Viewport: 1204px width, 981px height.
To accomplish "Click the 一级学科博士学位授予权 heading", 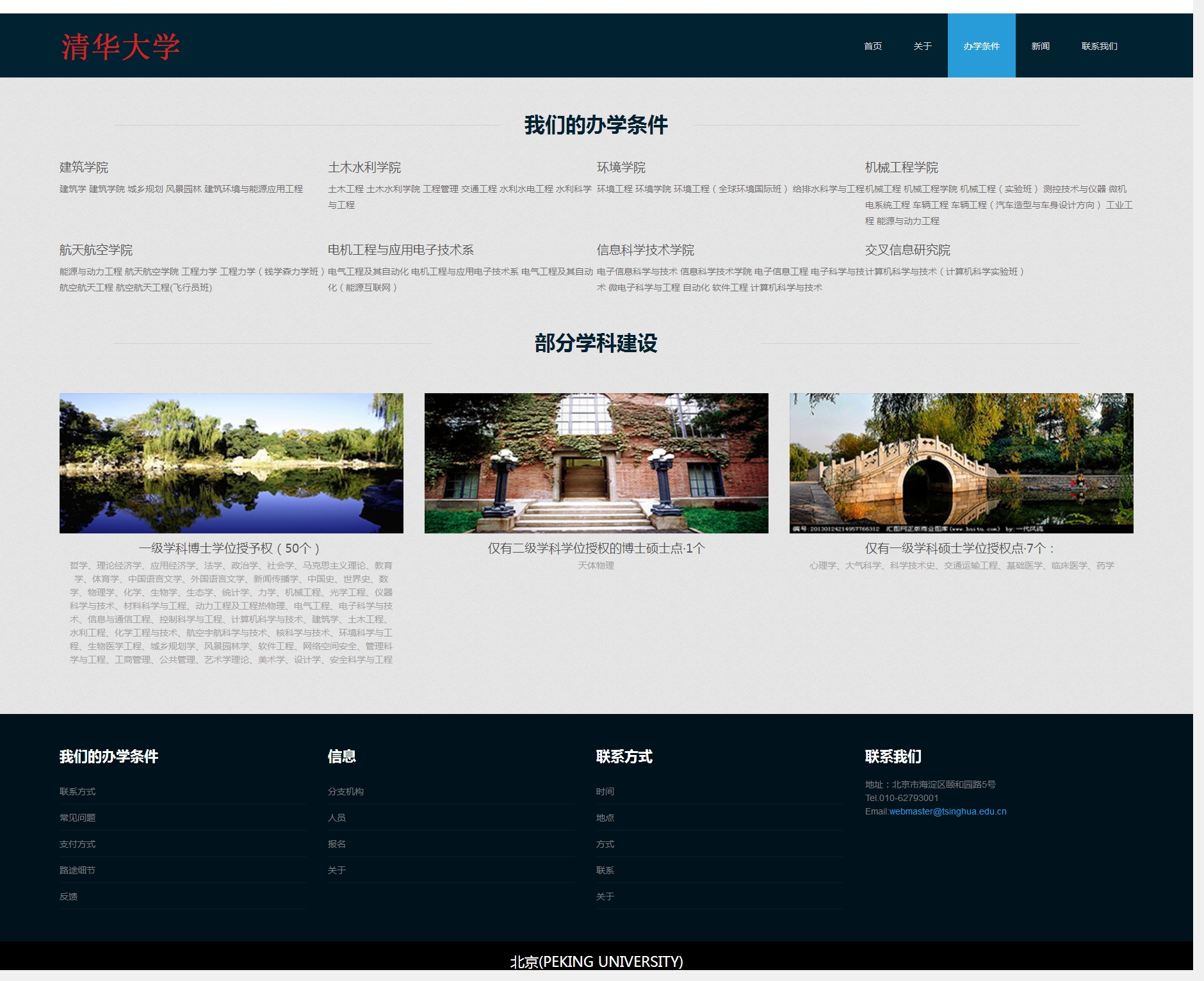I will (230, 548).
